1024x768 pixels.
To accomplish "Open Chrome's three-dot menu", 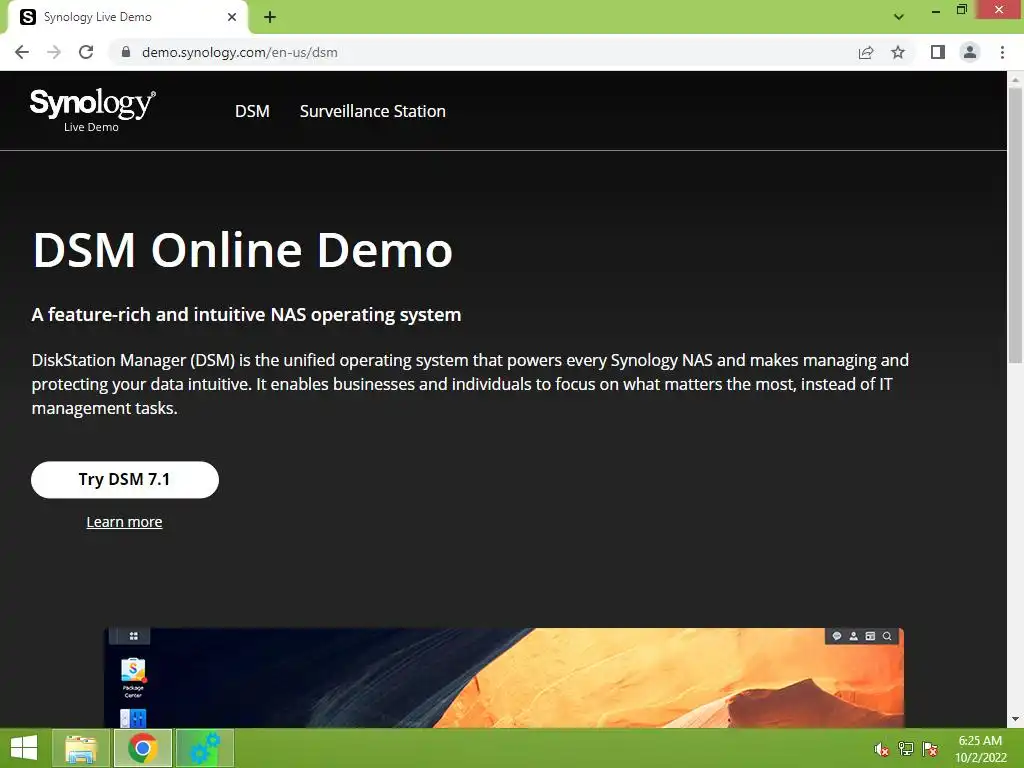I will (1002, 52).
